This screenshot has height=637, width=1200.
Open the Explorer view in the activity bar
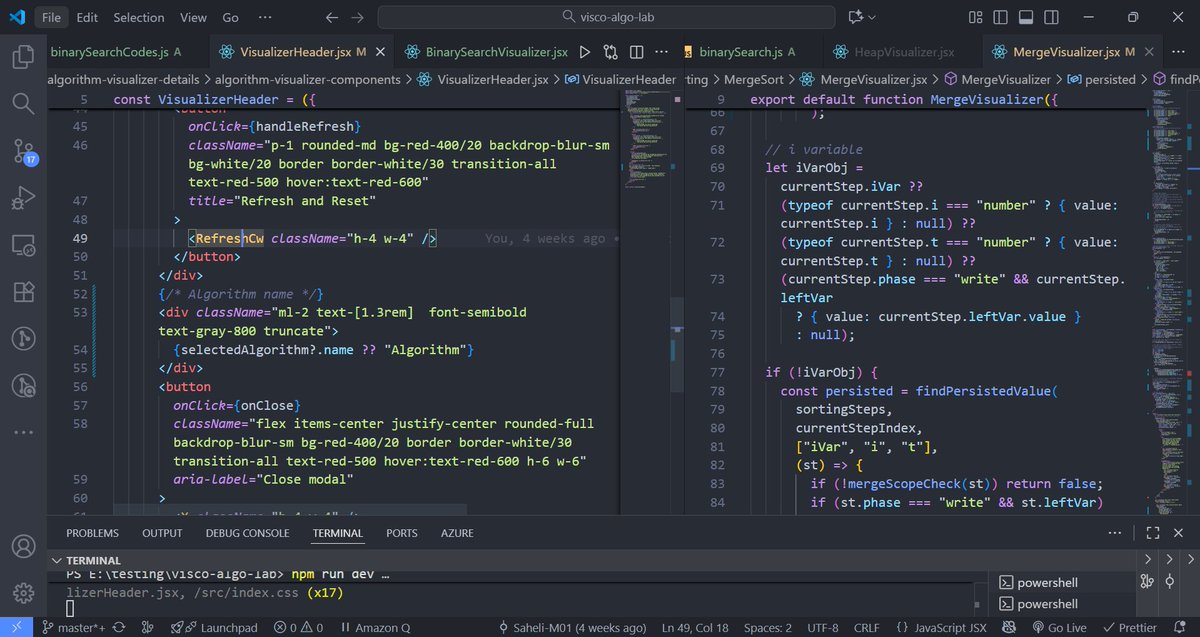coord(23,57)
